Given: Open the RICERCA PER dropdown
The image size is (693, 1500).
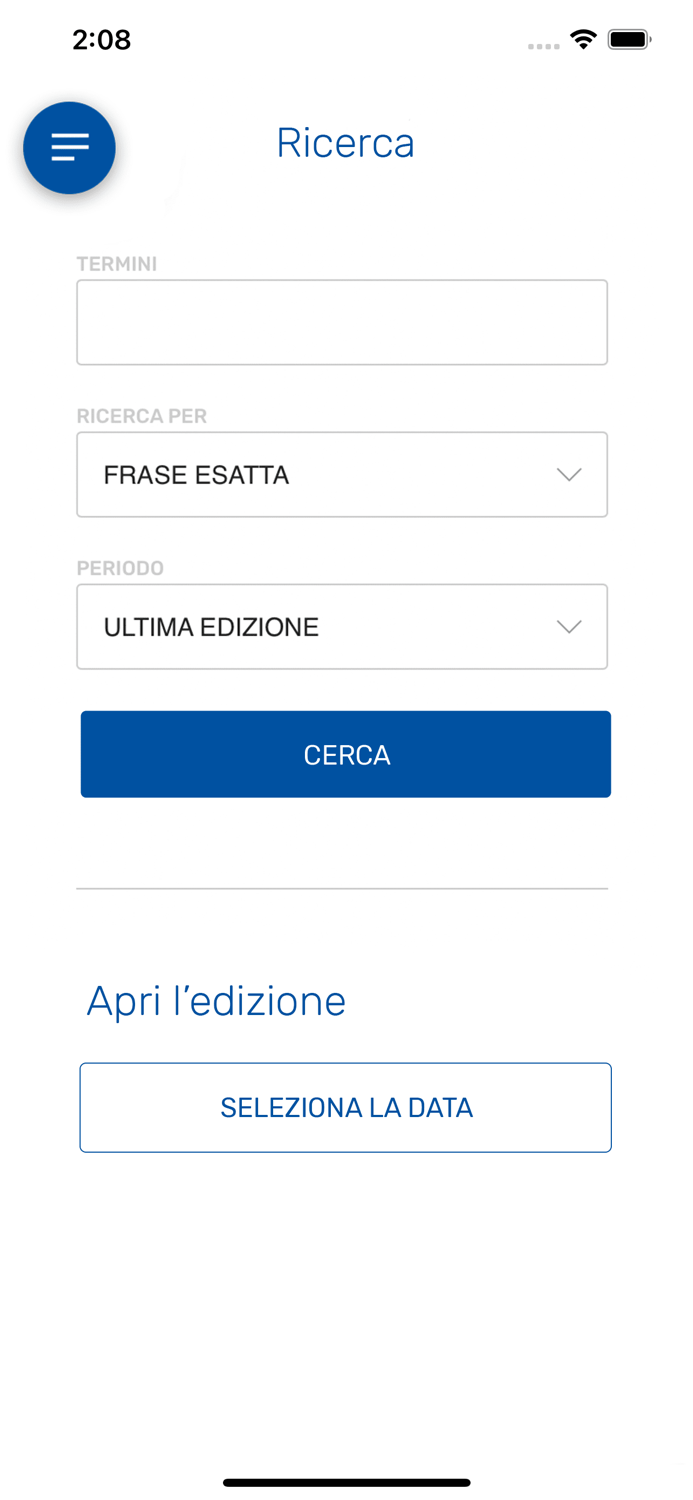Looking at the screenshot, I should pyautogui.click(x=342, y=474).
